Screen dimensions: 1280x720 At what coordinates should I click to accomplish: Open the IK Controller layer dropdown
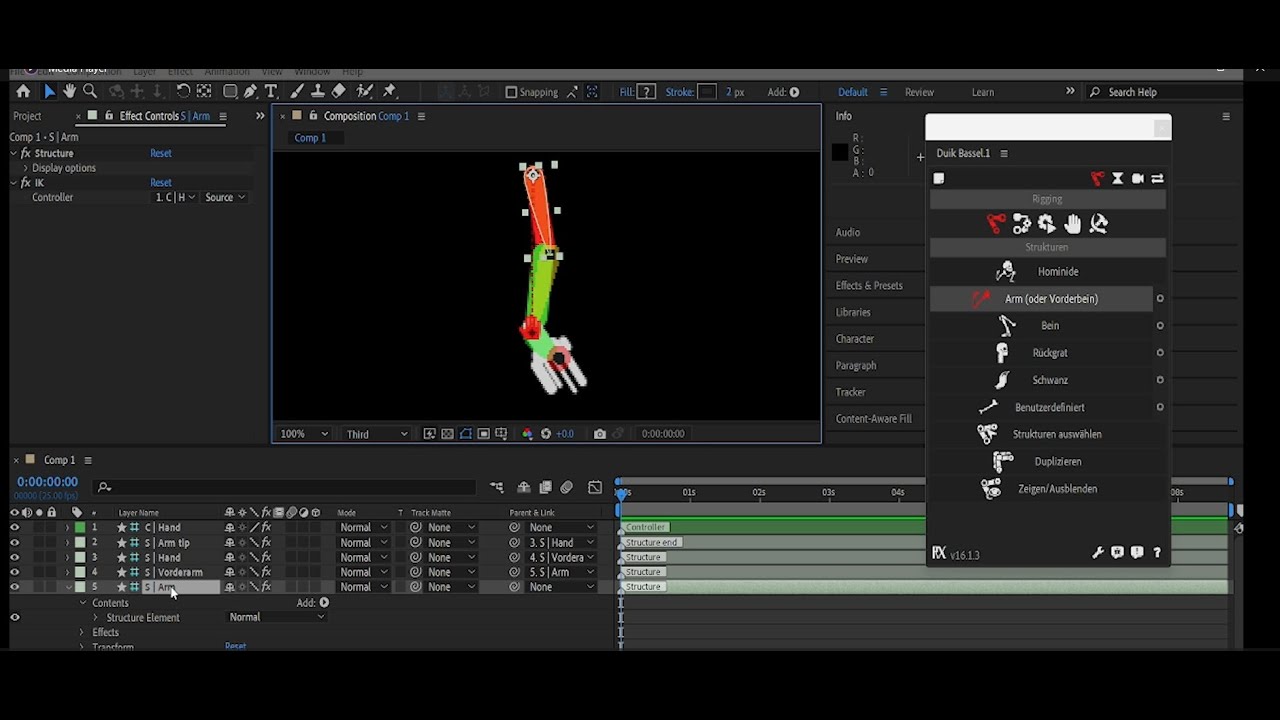(x=175, y=197)
